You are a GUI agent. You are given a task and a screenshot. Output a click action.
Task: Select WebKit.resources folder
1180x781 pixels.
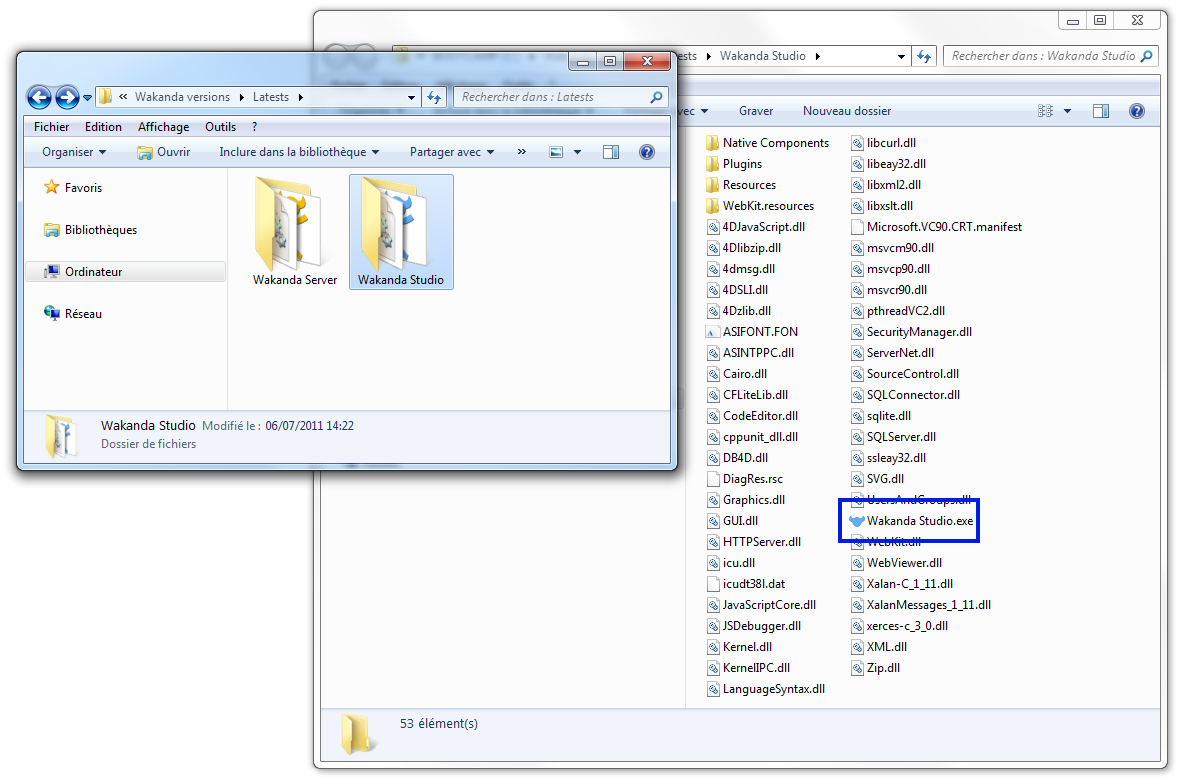coord(760,206)
